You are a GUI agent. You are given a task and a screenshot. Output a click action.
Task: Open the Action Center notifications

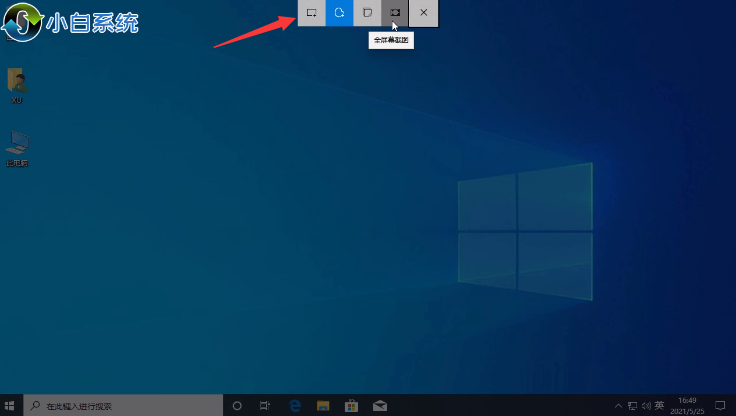pos(720,406)
